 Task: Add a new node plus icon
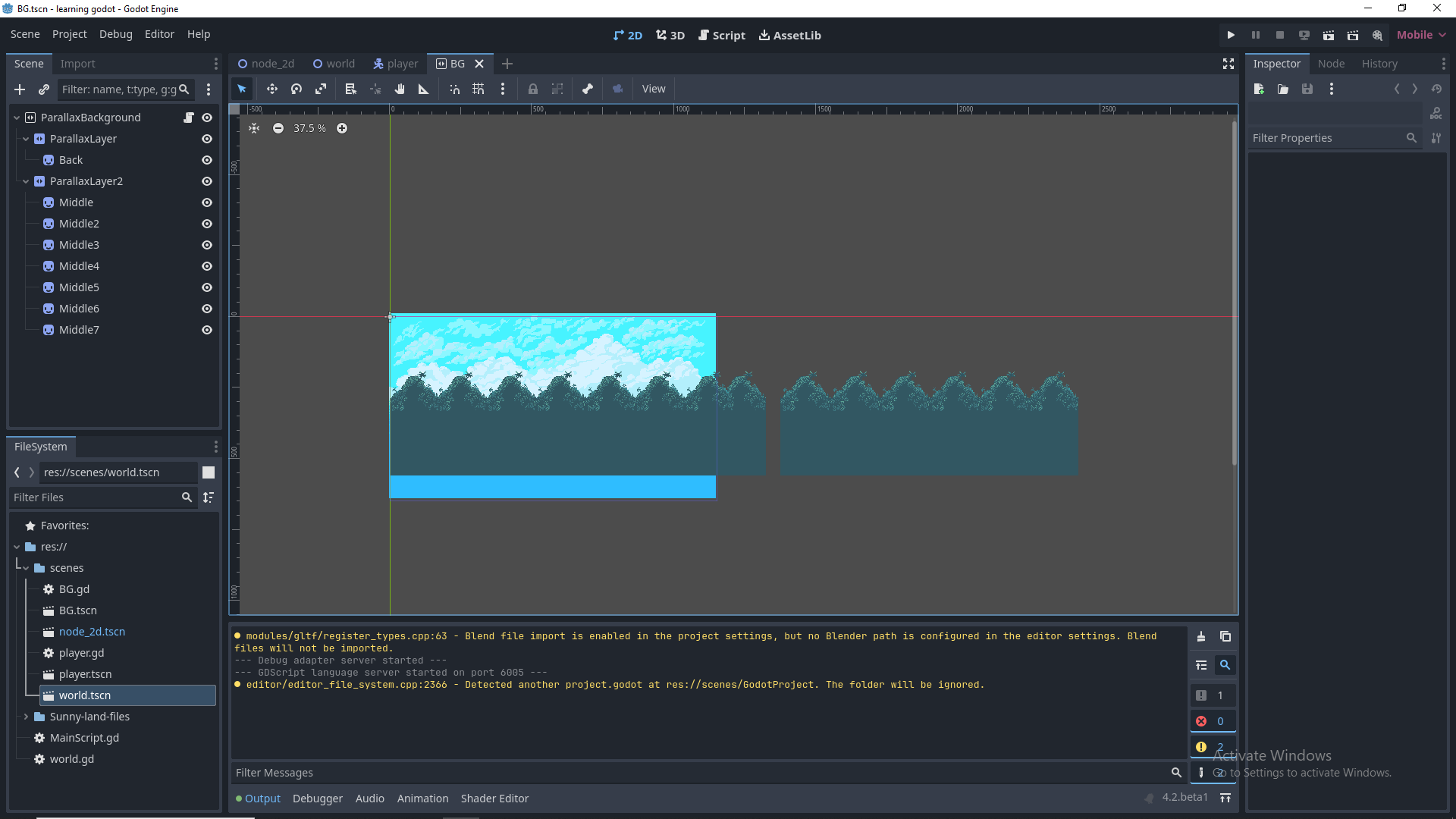[20, 89]
